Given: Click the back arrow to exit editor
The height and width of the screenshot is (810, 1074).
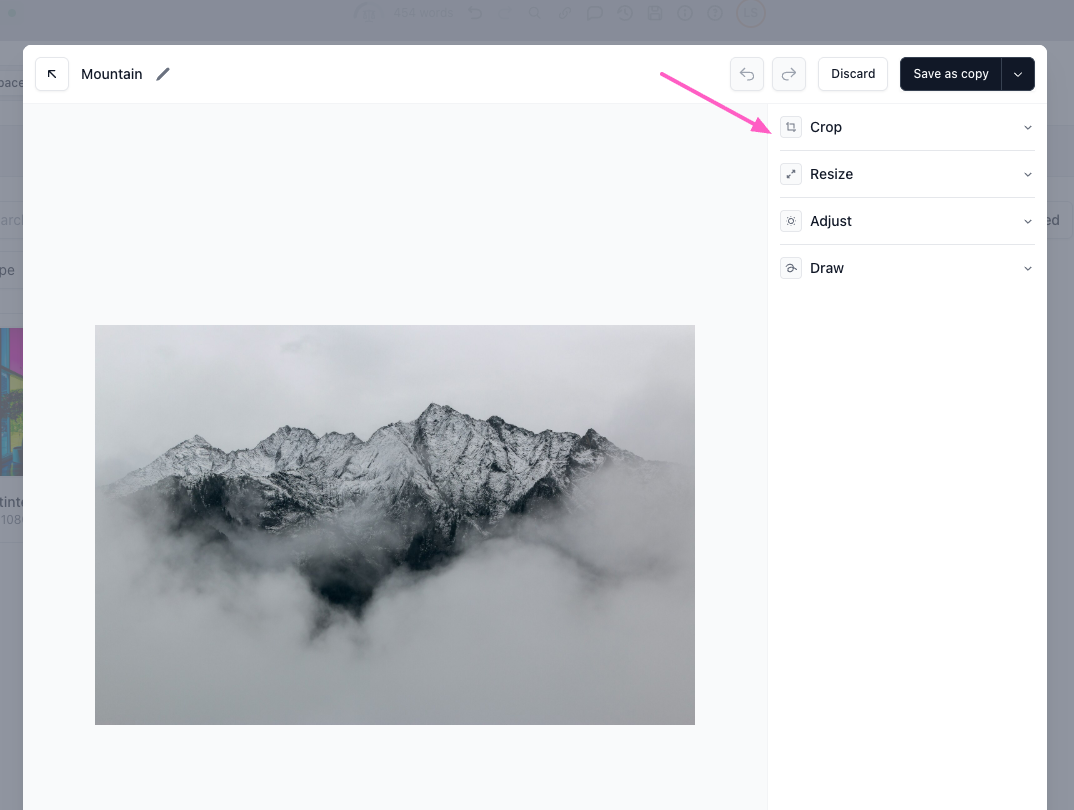Looking at the screenshot, I should click(x=52, y=74).
